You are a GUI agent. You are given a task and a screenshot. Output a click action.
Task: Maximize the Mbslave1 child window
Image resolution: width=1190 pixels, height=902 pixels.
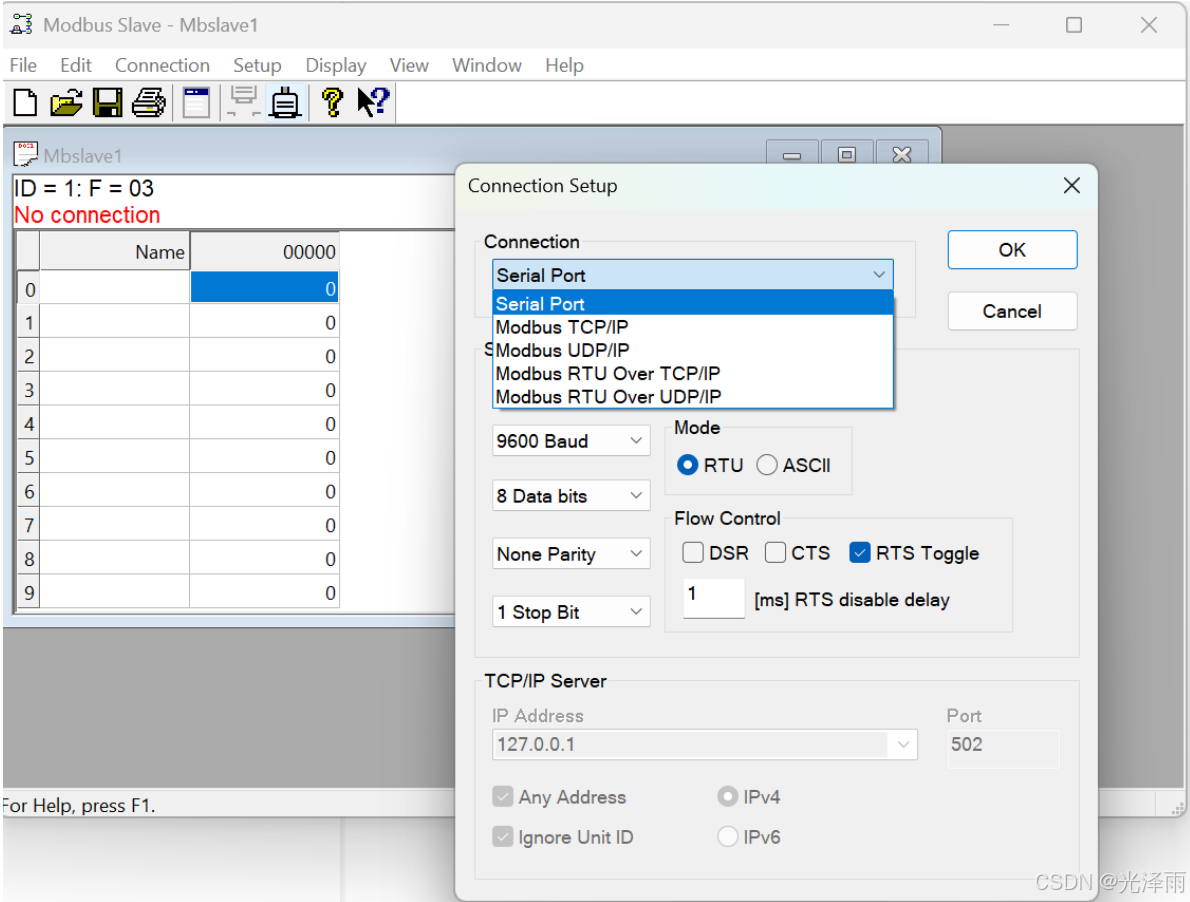coord(847,154)
